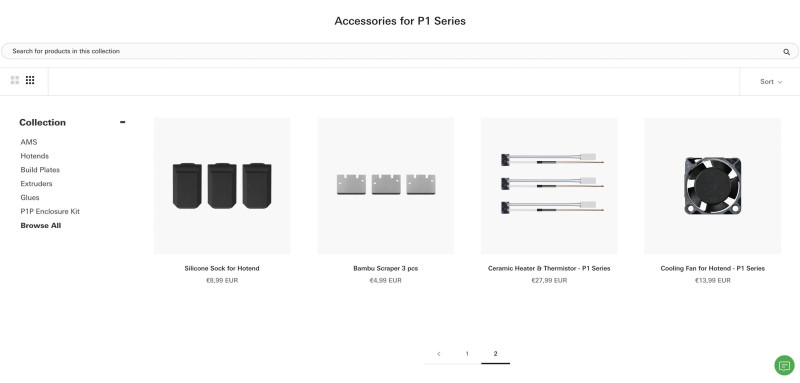Screen dimensions: 800x383
Task: Filter by Glues collection
Action: 30,197
